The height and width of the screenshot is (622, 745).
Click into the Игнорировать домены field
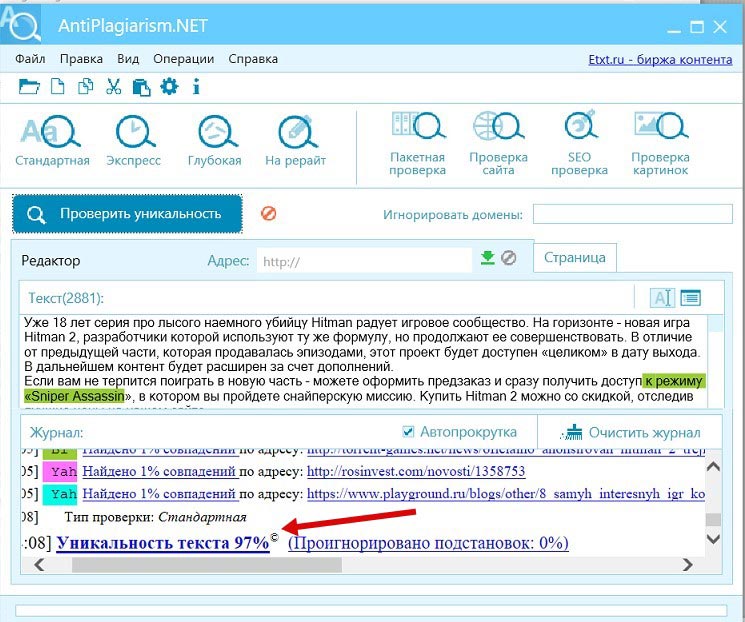click(632, 214)
